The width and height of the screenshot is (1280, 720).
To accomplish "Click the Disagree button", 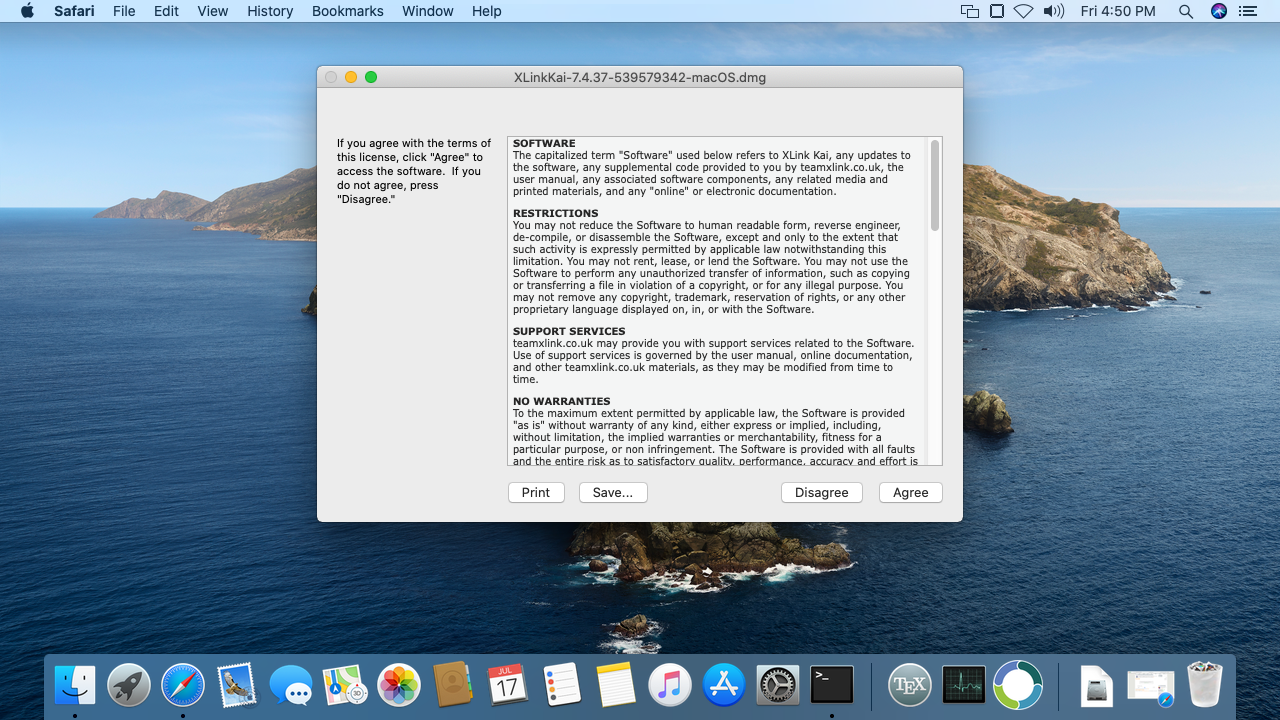I will tap(821, 492).
